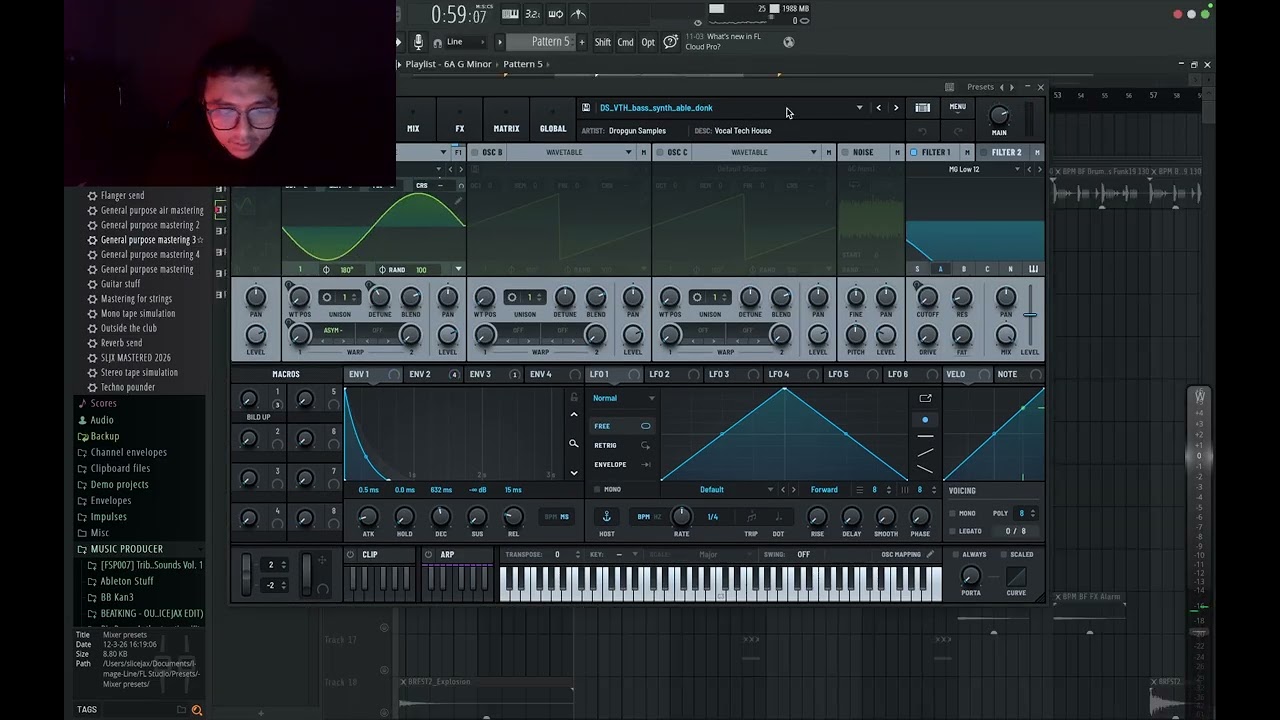Click the LFO host anchor icon
The image size is (1280, 720).
[x=606, y=516]
